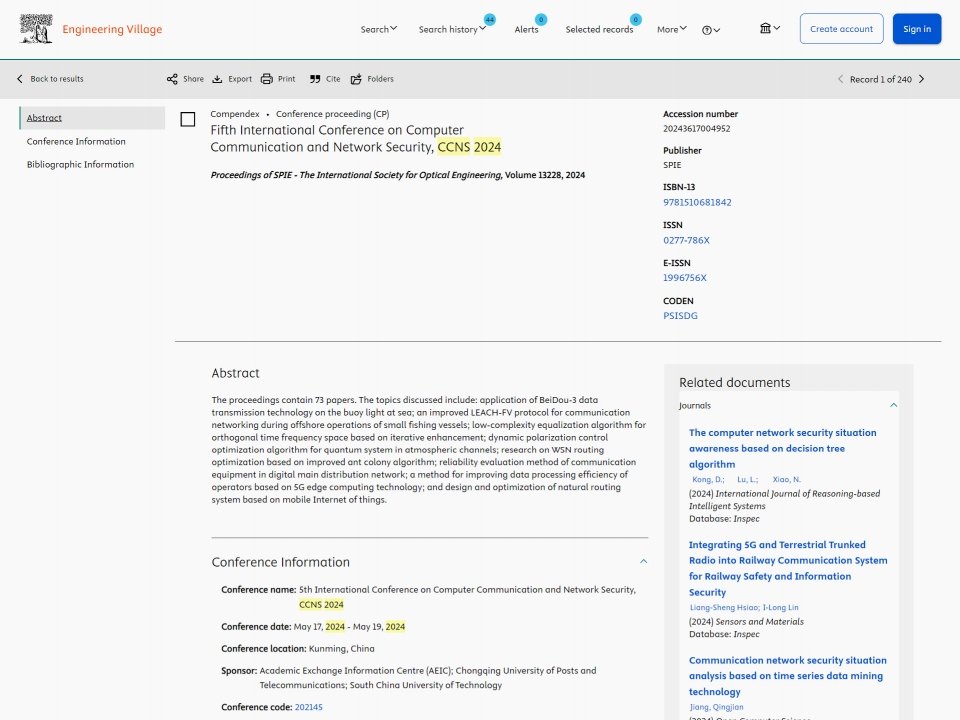The width and height of the screenshot is (960, 720).
Task: Jump to Bibliographic Information in sidebar
Action: [80, 165]
